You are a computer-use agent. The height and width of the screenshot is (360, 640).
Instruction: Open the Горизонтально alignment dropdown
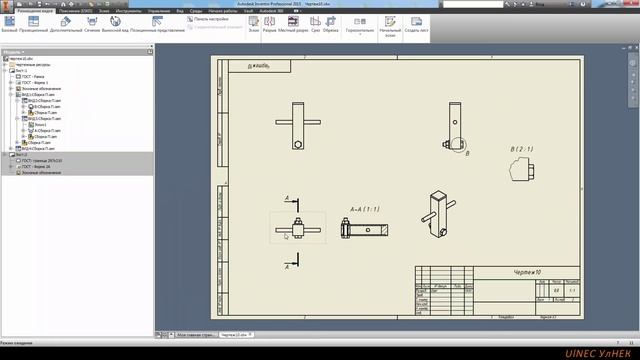pyautogui.click(x=360, y=25)
